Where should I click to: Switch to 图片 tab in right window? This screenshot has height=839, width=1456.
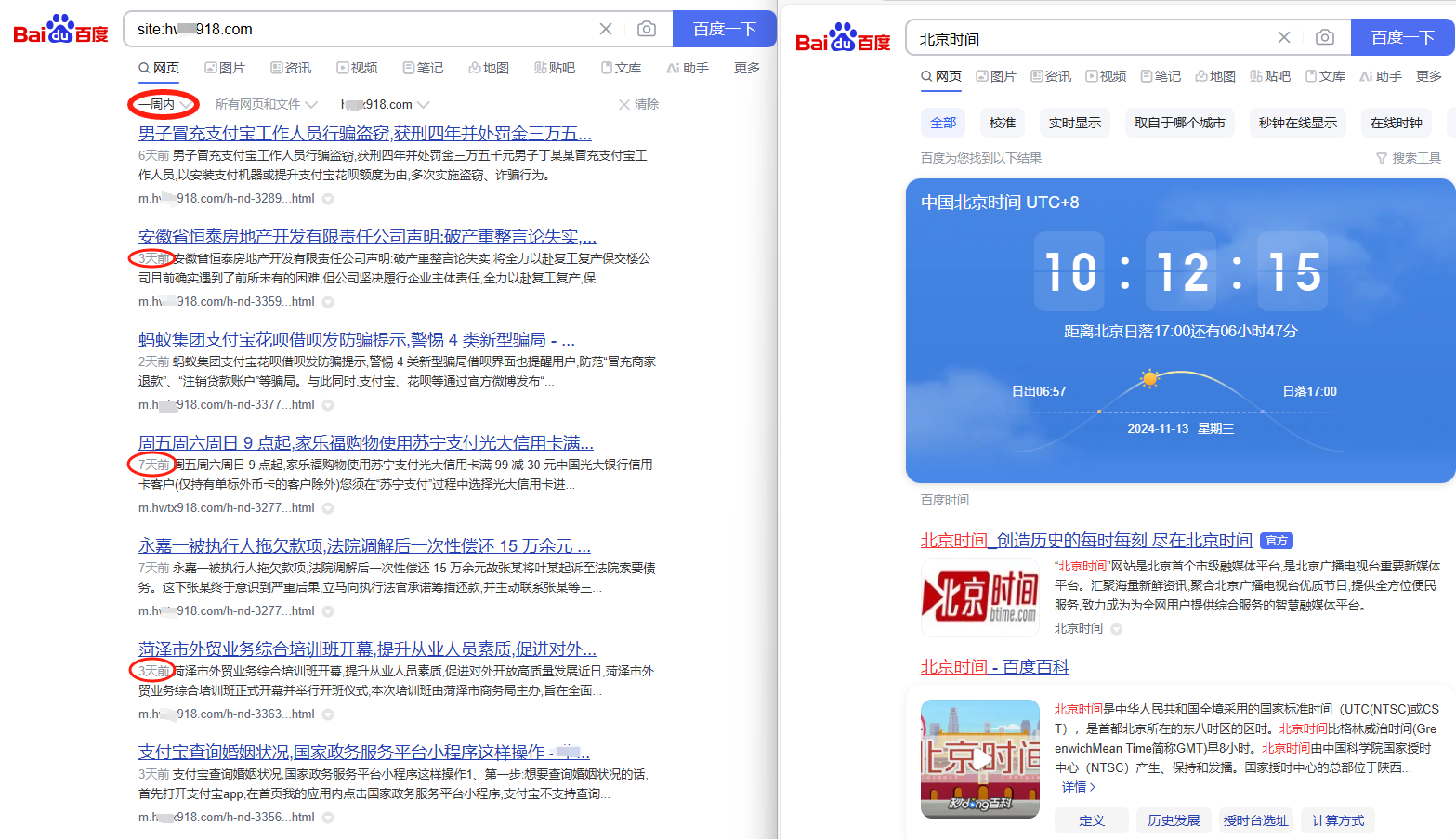996,76
